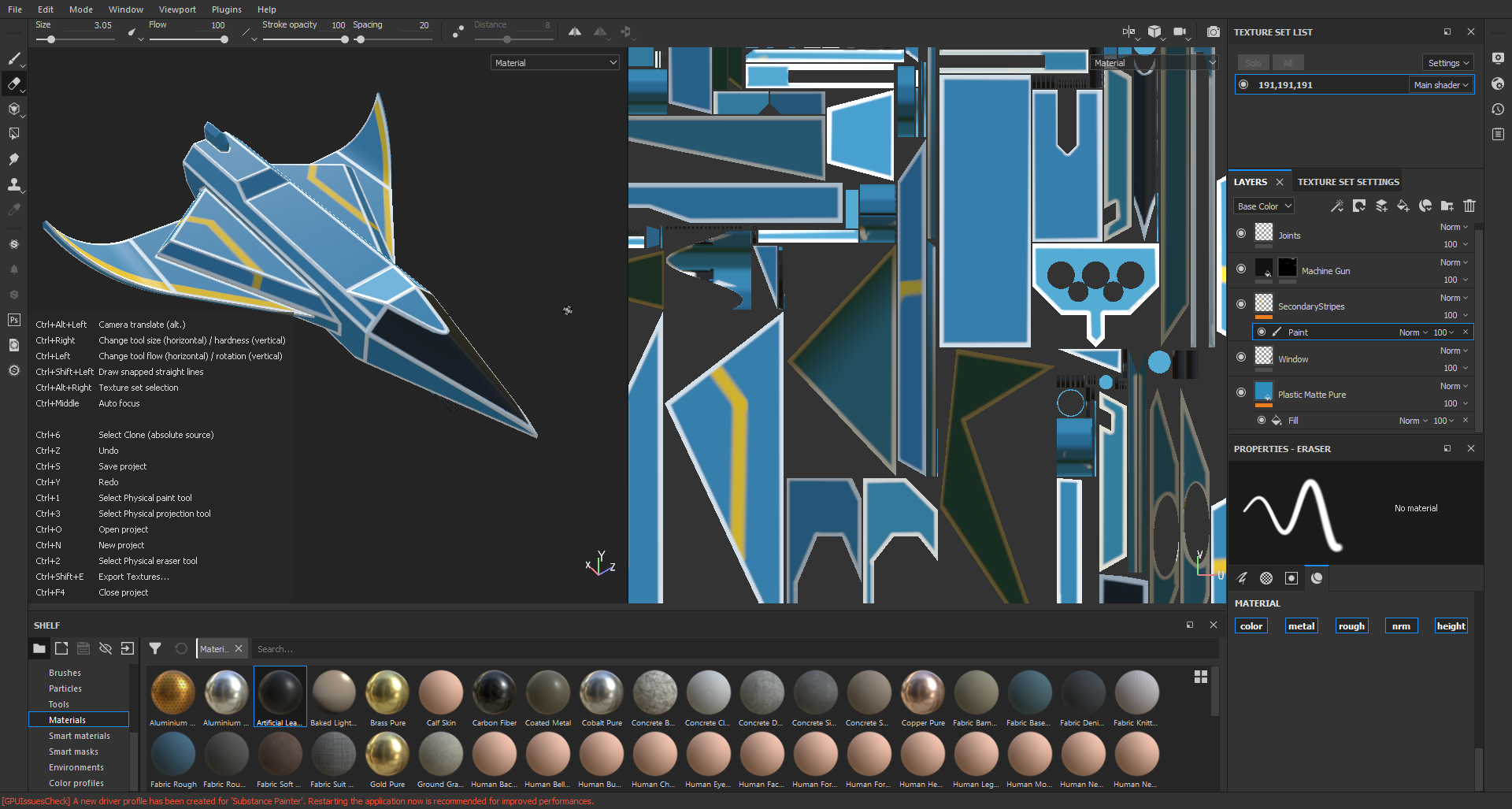Open the Stencil tab icon in Properties

[x=1291, y=578]
